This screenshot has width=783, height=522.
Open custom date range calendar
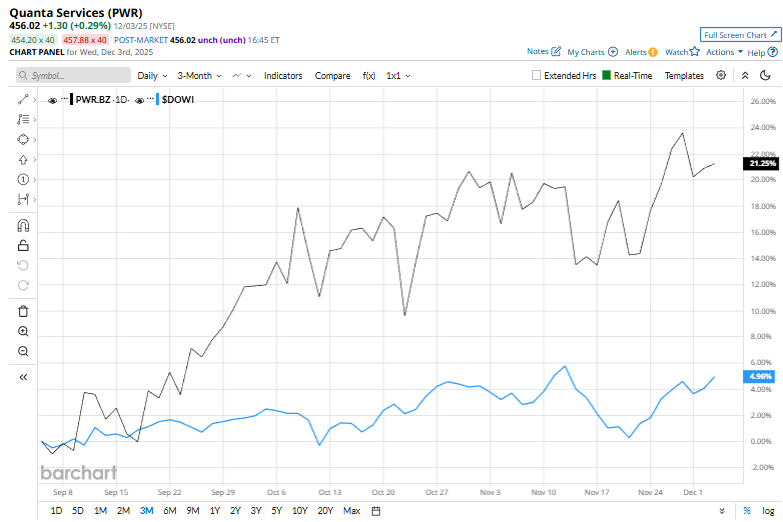coord(376,511)
